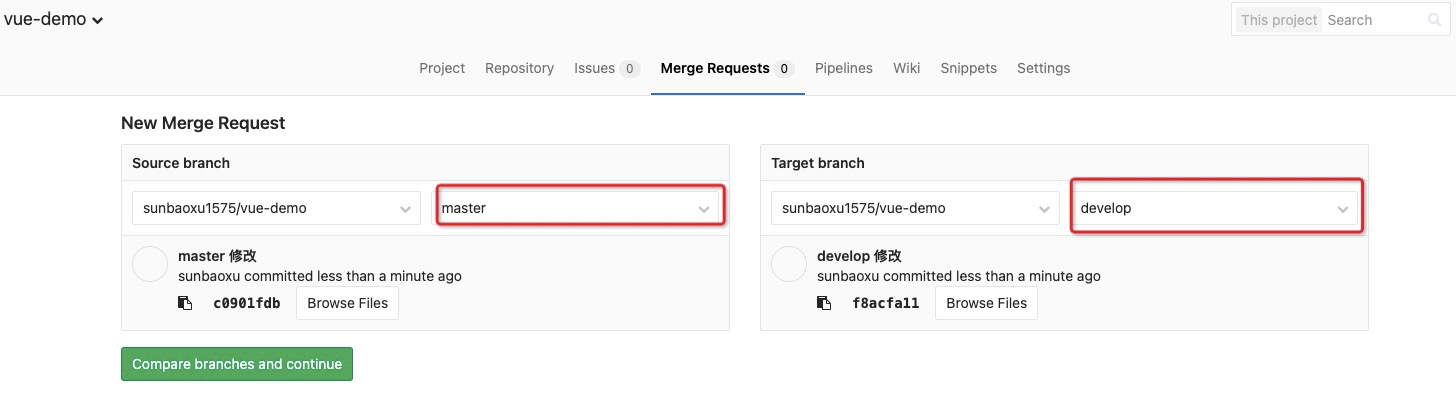Screen dimensions: 1456x414
Task: Open the Pipelines tab
Action: coord(844,68)
